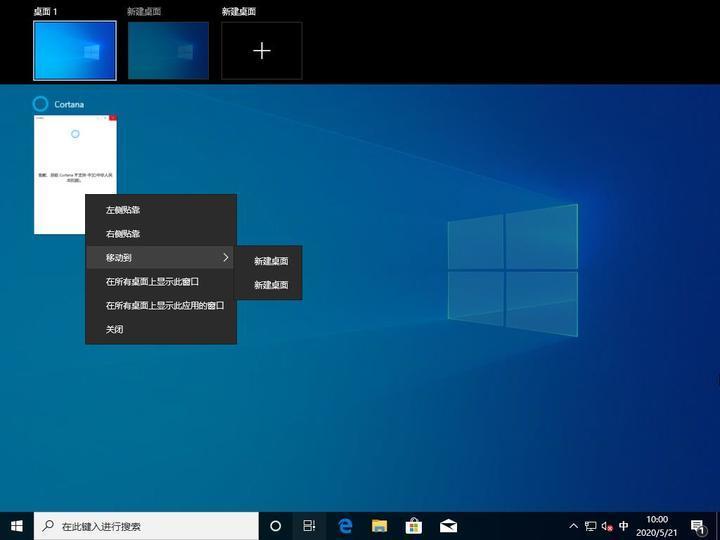Click the Cortana circle on the taskbar
The image size is (720, 540).
click(x=276, y=526)
